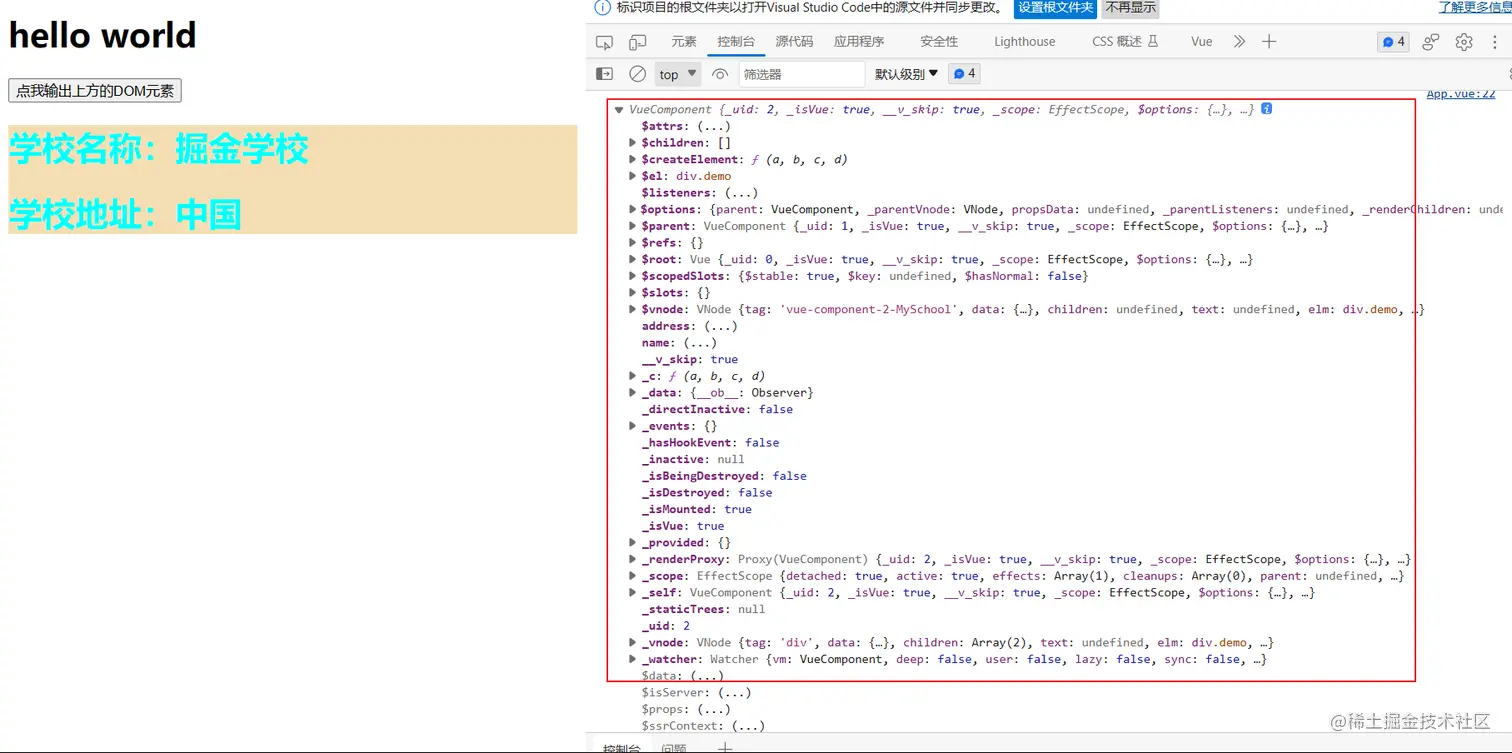Expand the _renderProxy property

point(632,560)
